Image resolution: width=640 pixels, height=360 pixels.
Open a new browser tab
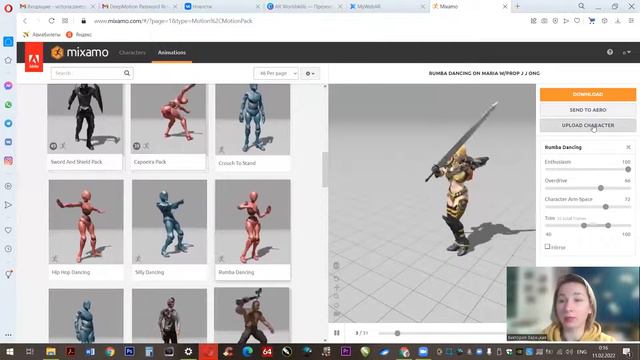518,6
